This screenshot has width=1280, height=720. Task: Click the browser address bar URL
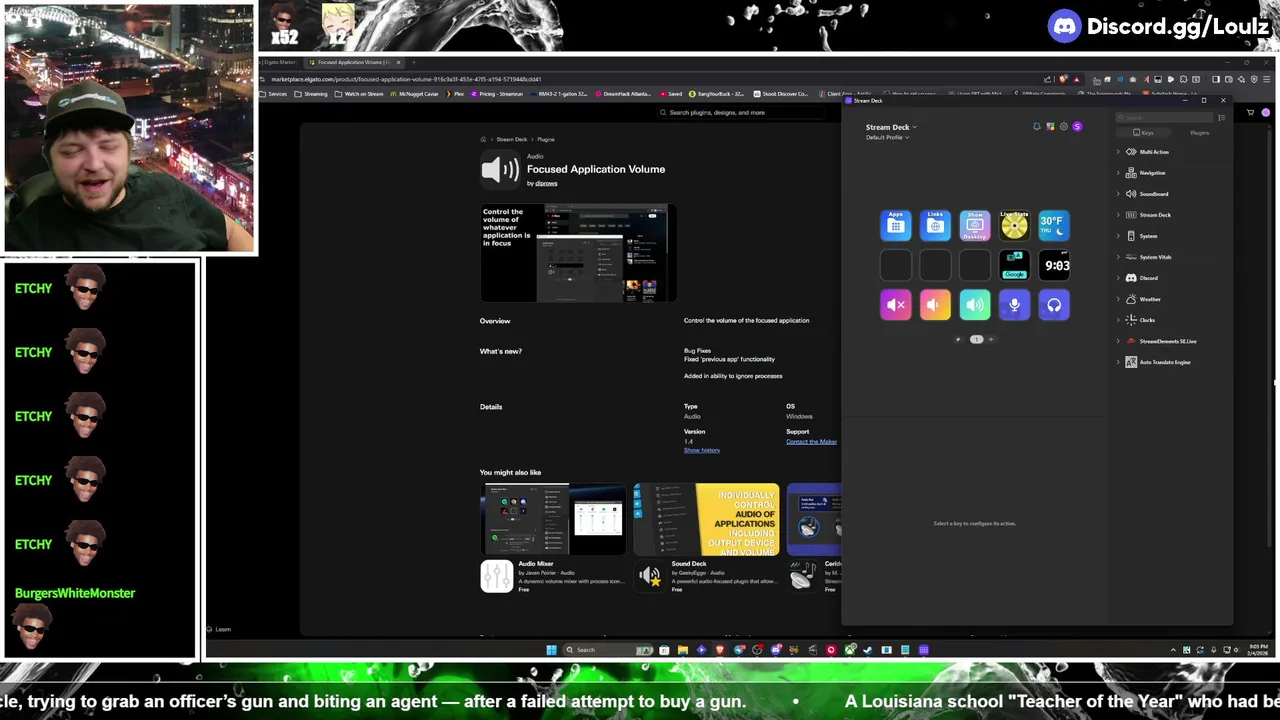tap(406, 79)
